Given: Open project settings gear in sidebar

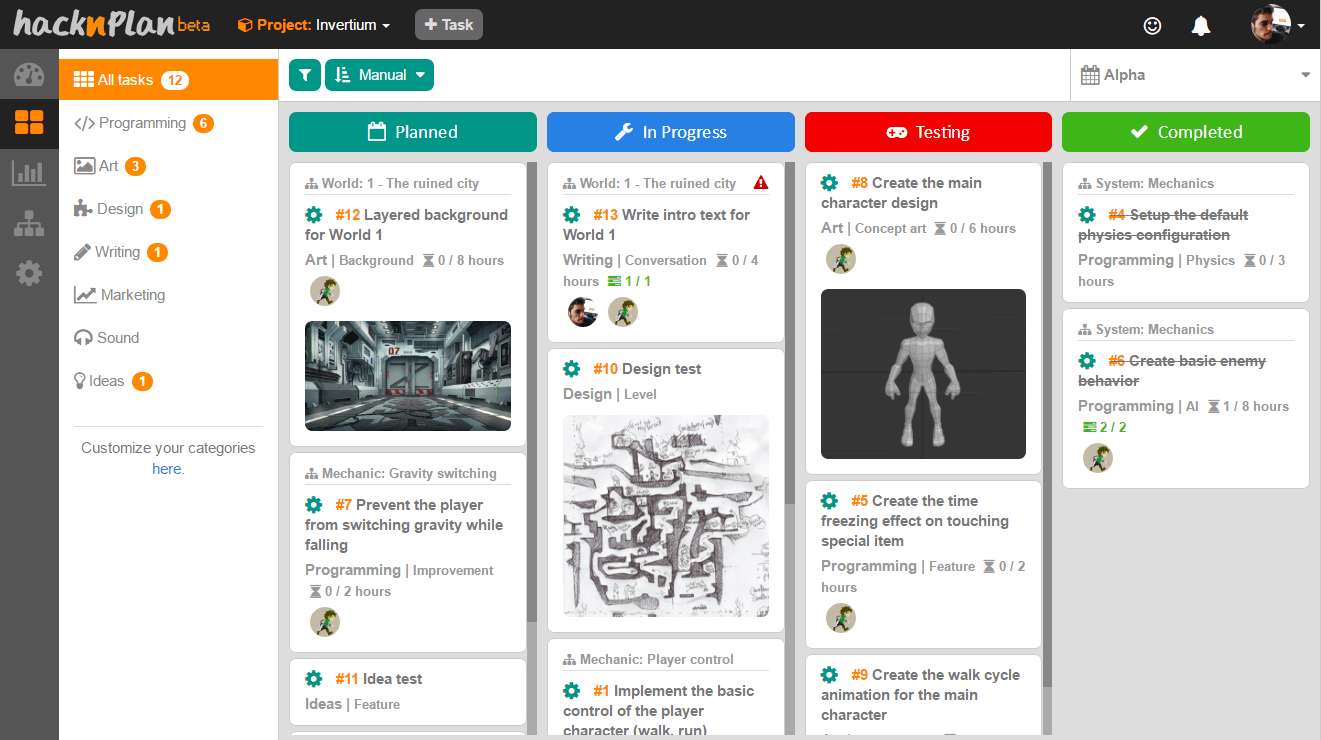Looking at the screenshot, I should (29, 272).
